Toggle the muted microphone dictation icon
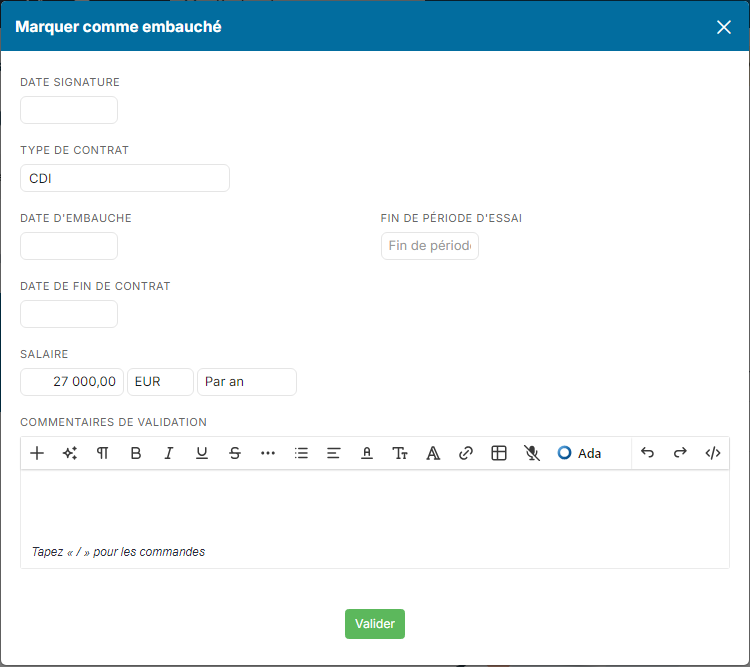Screen dimensions: 750x667 click(532, 453)
